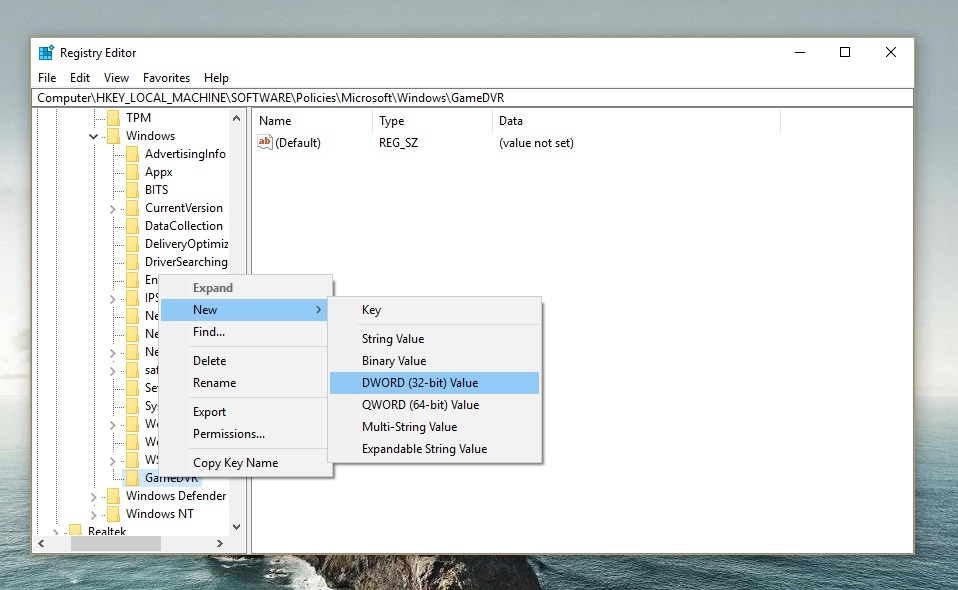
Task: Select QWORD (64-bit) Value option
Action: click(434, 404)
